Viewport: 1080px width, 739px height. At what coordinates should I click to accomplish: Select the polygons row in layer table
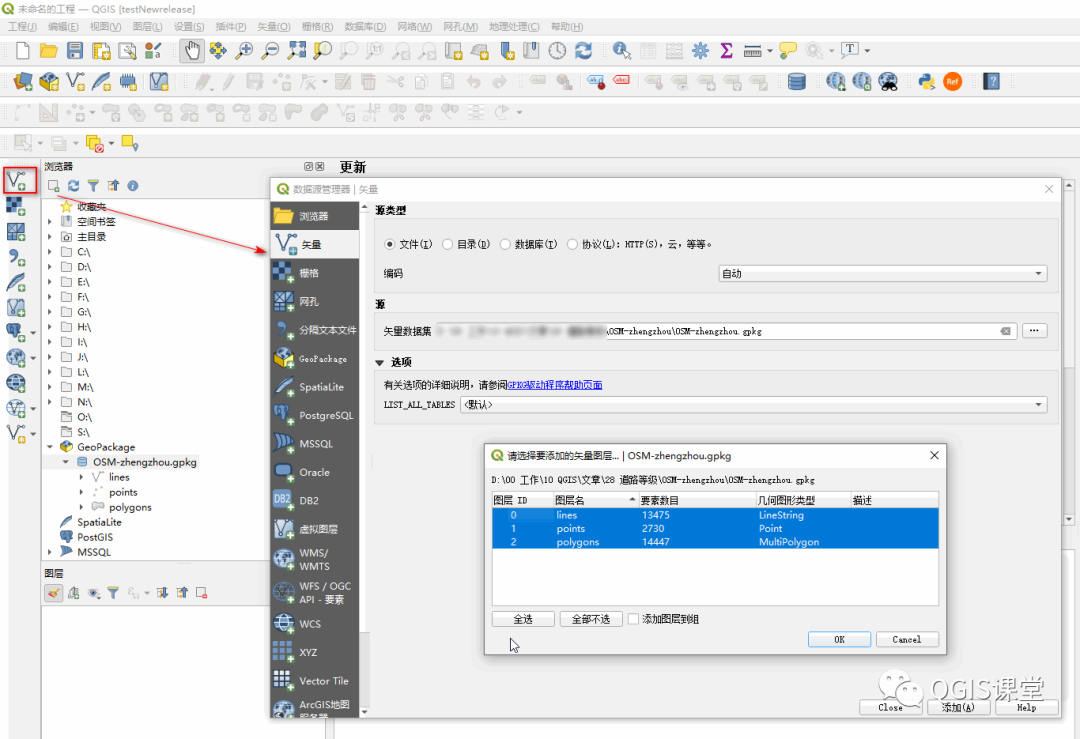click(715, 542)
